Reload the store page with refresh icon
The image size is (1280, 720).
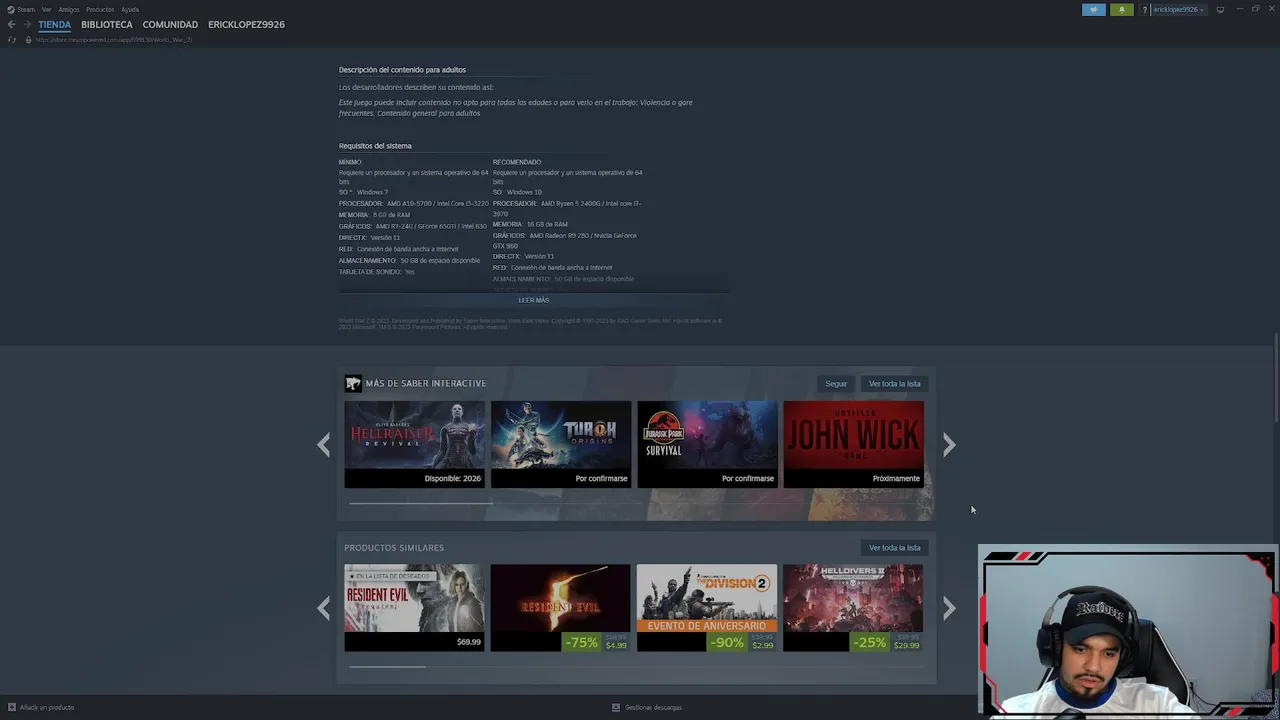[12, 39]
